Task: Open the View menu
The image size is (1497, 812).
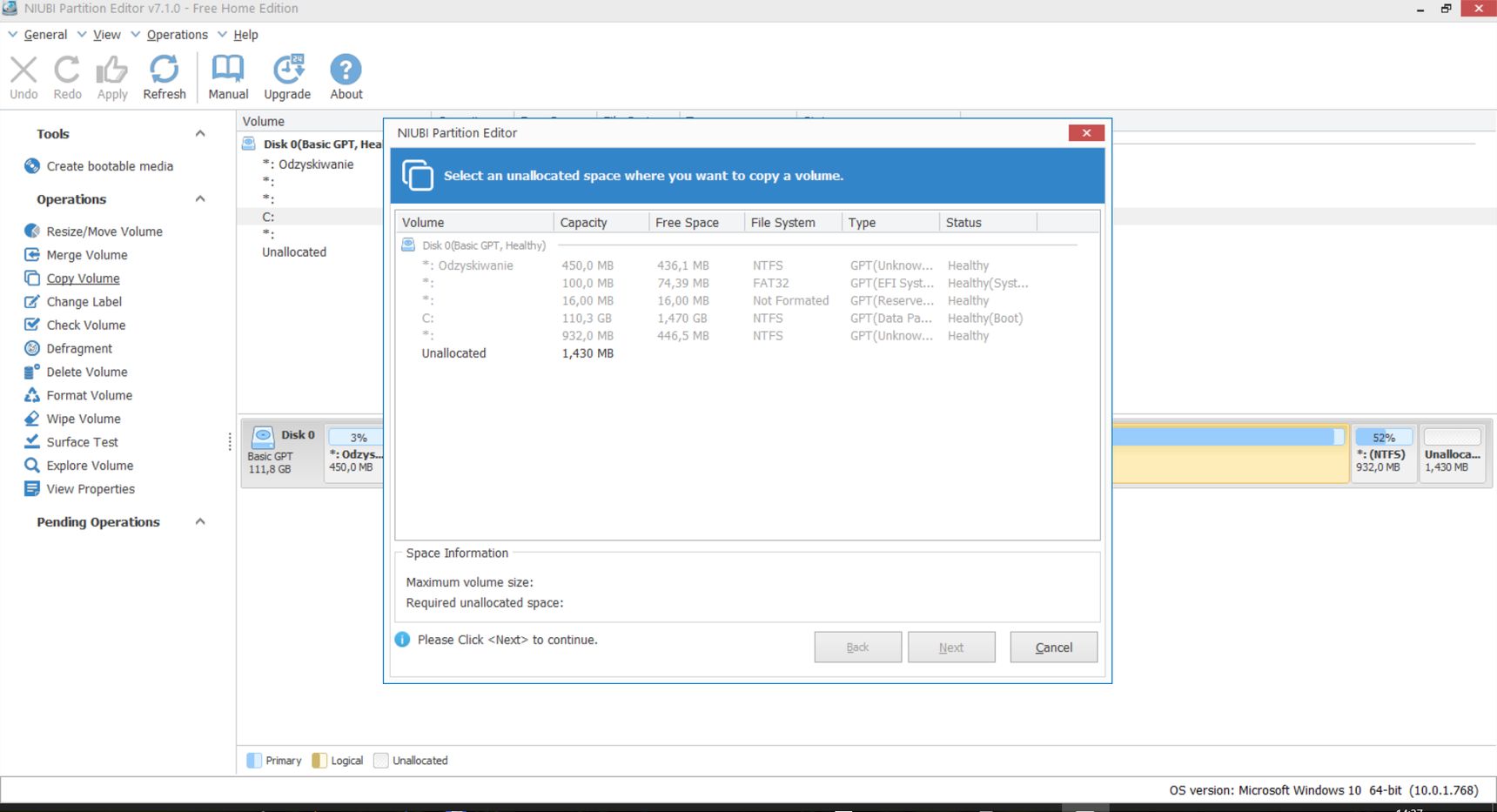Action: (107, 35)
